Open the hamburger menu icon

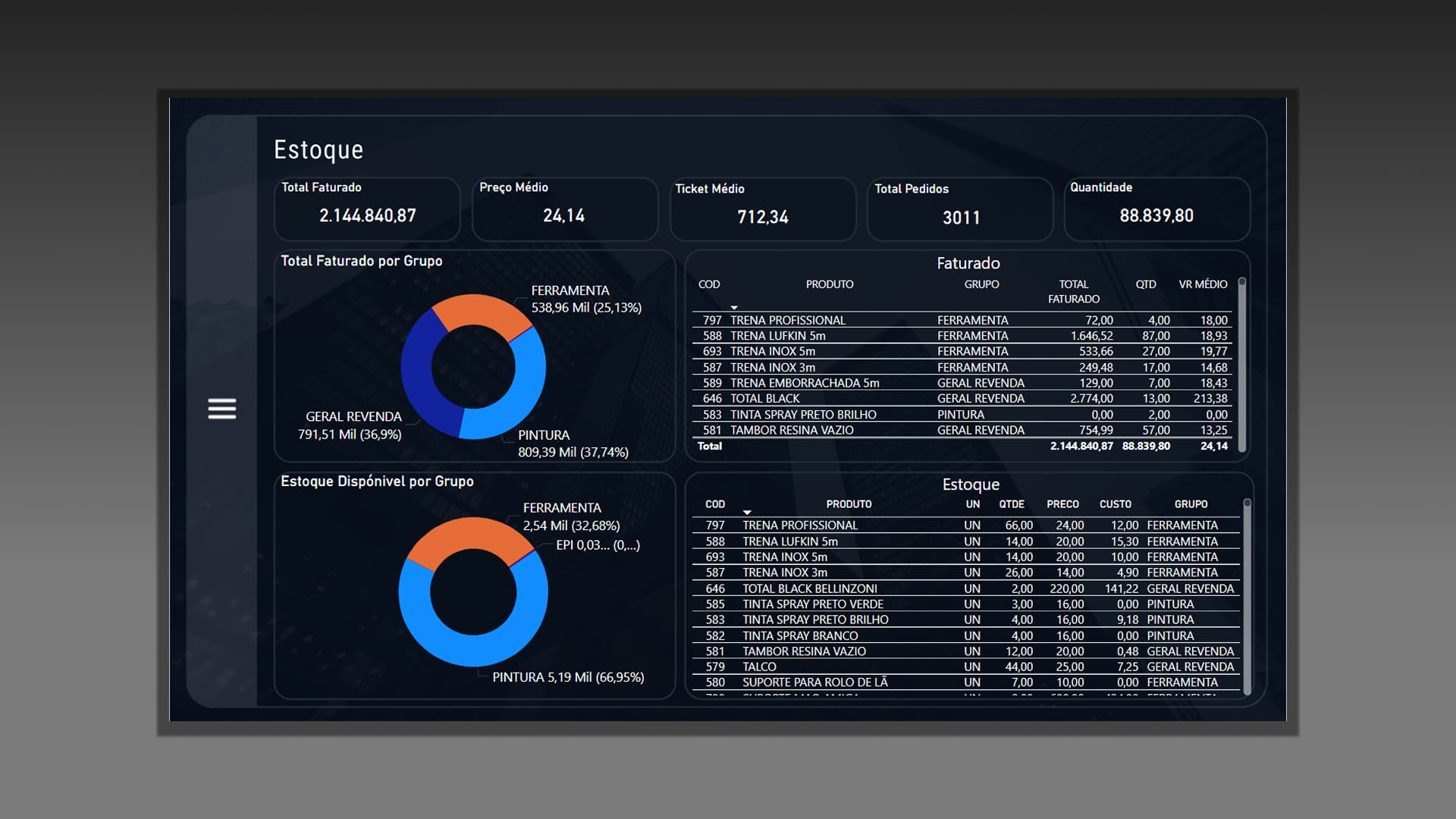221,409
